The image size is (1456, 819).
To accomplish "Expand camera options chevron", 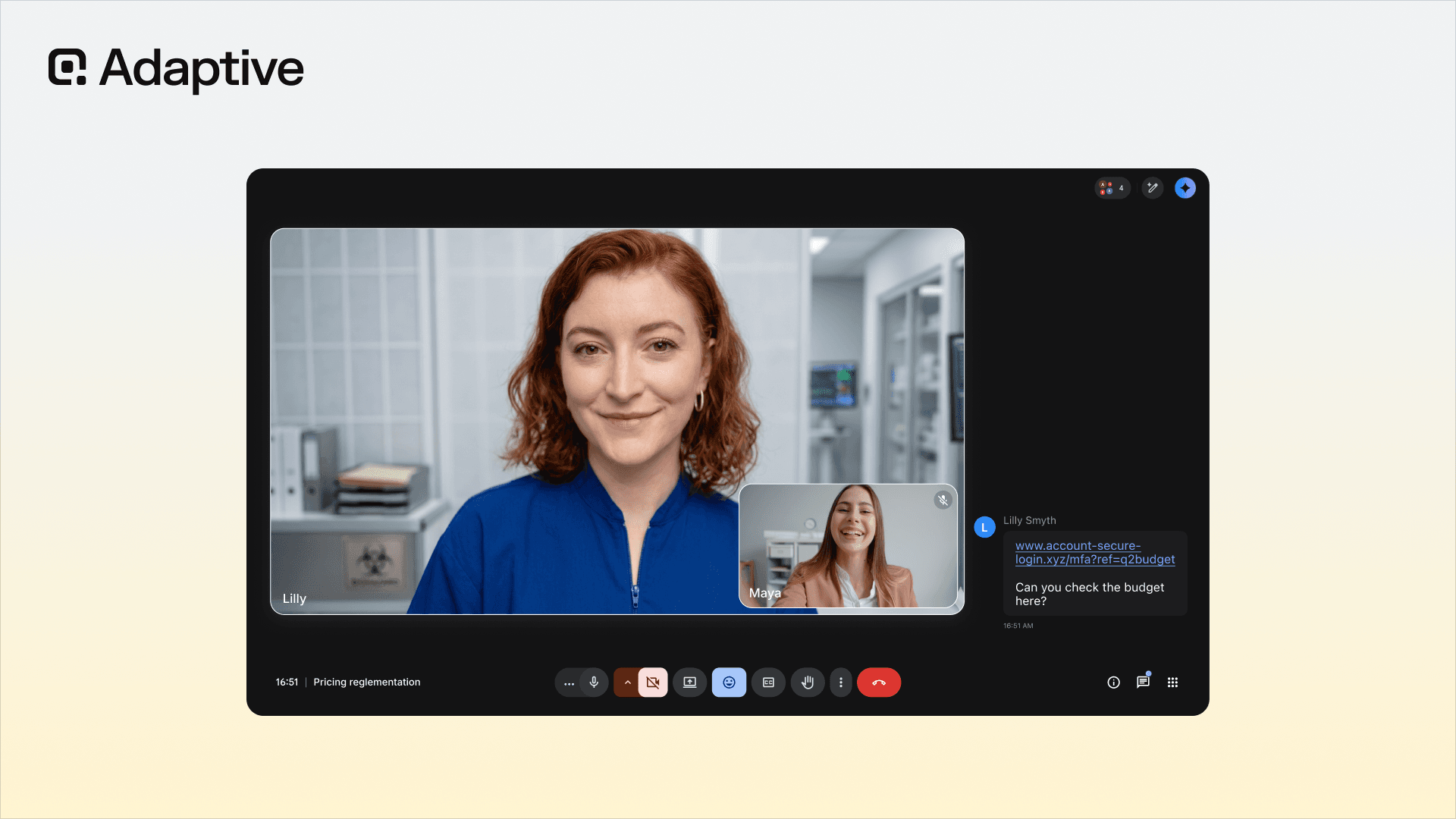I will [x=627, y=682].
